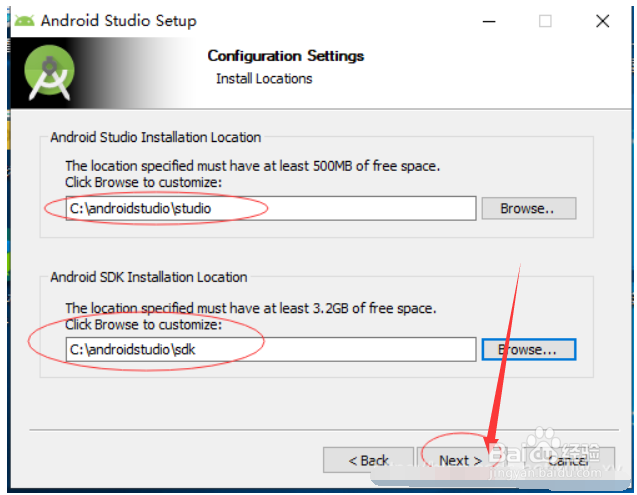637x495 pixels.
Task: Click 'Android SDK Installation Location' group label
Action: click(149, 277)
